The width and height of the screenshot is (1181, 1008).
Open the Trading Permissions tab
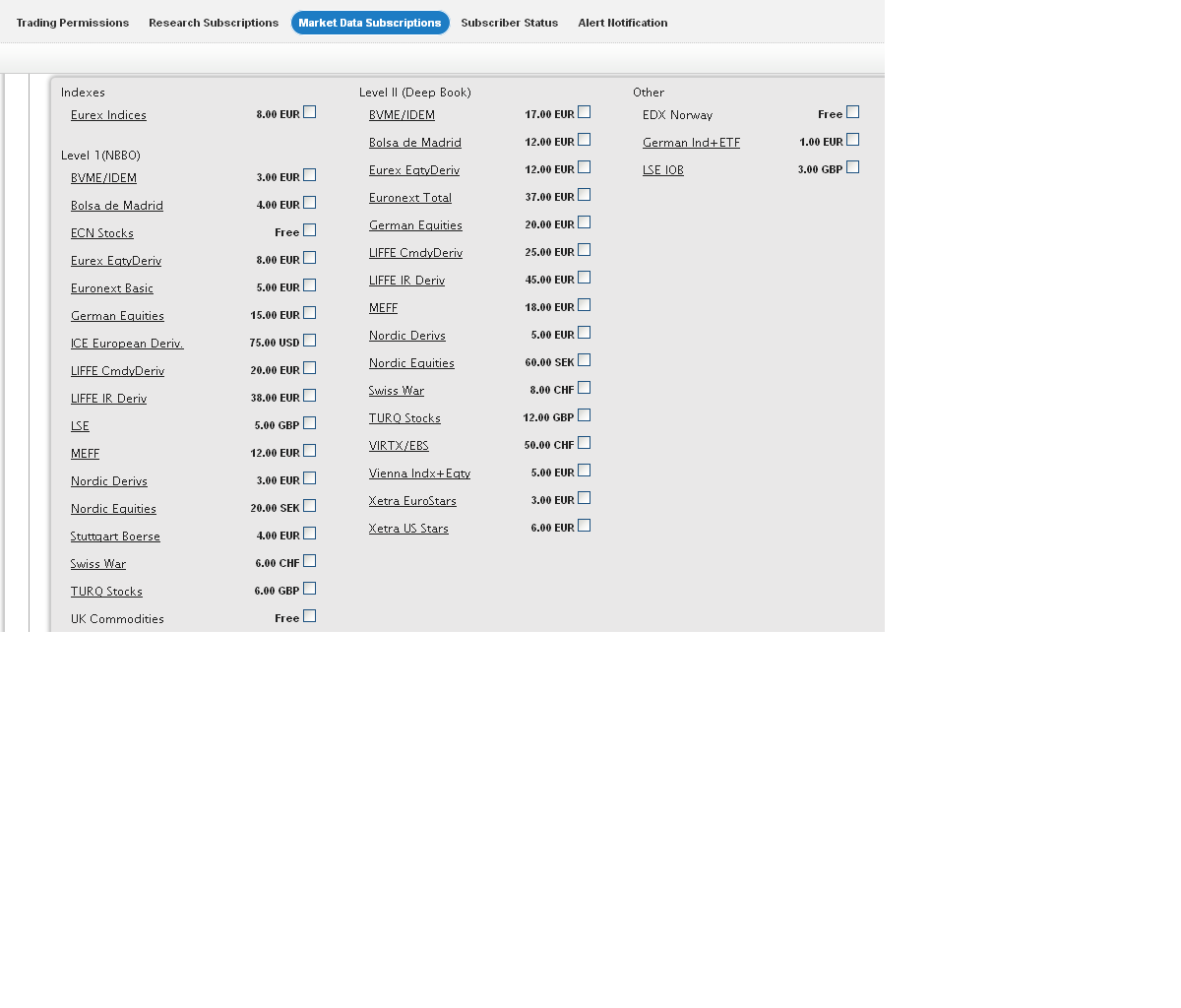click(x=73, y=23)
